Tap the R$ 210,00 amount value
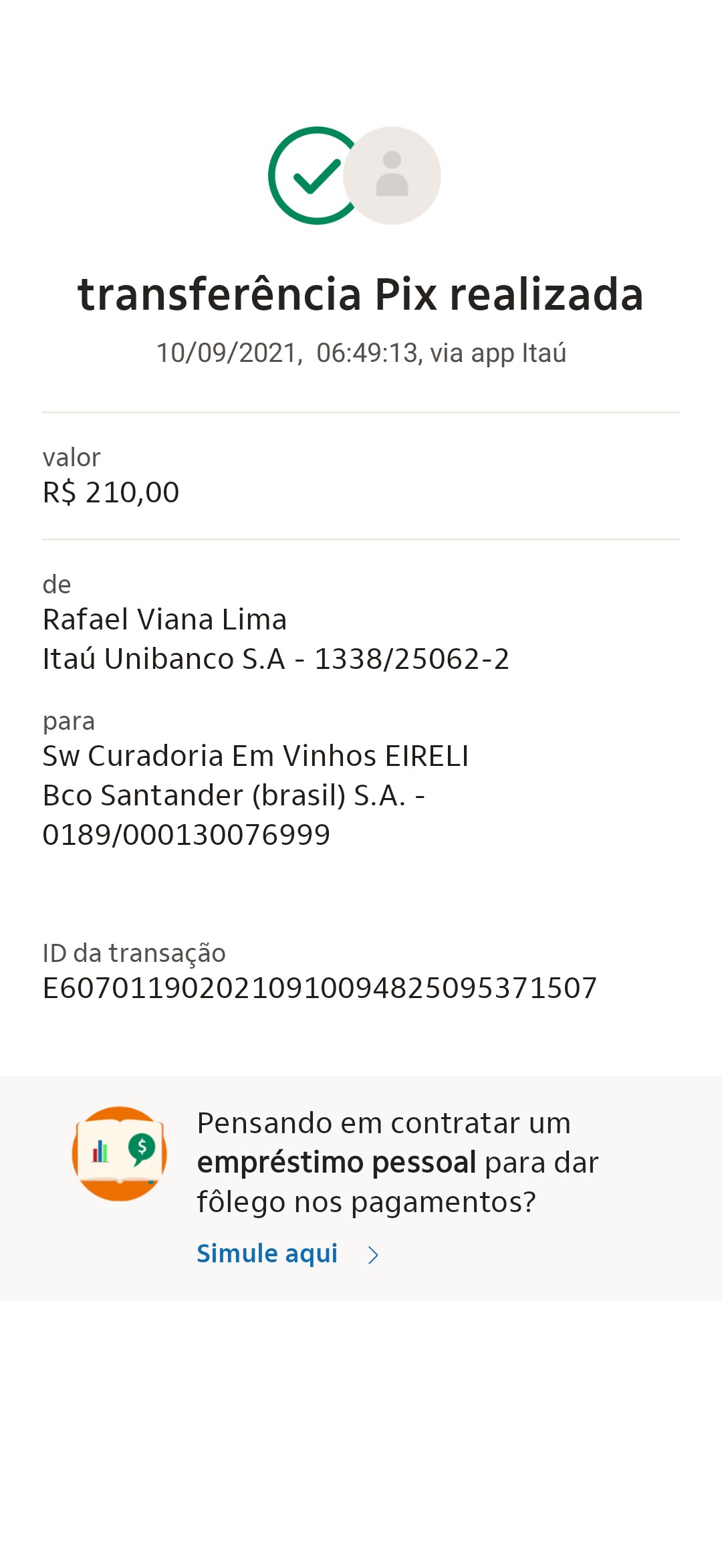722x1568 pixels. pos(111,493)
